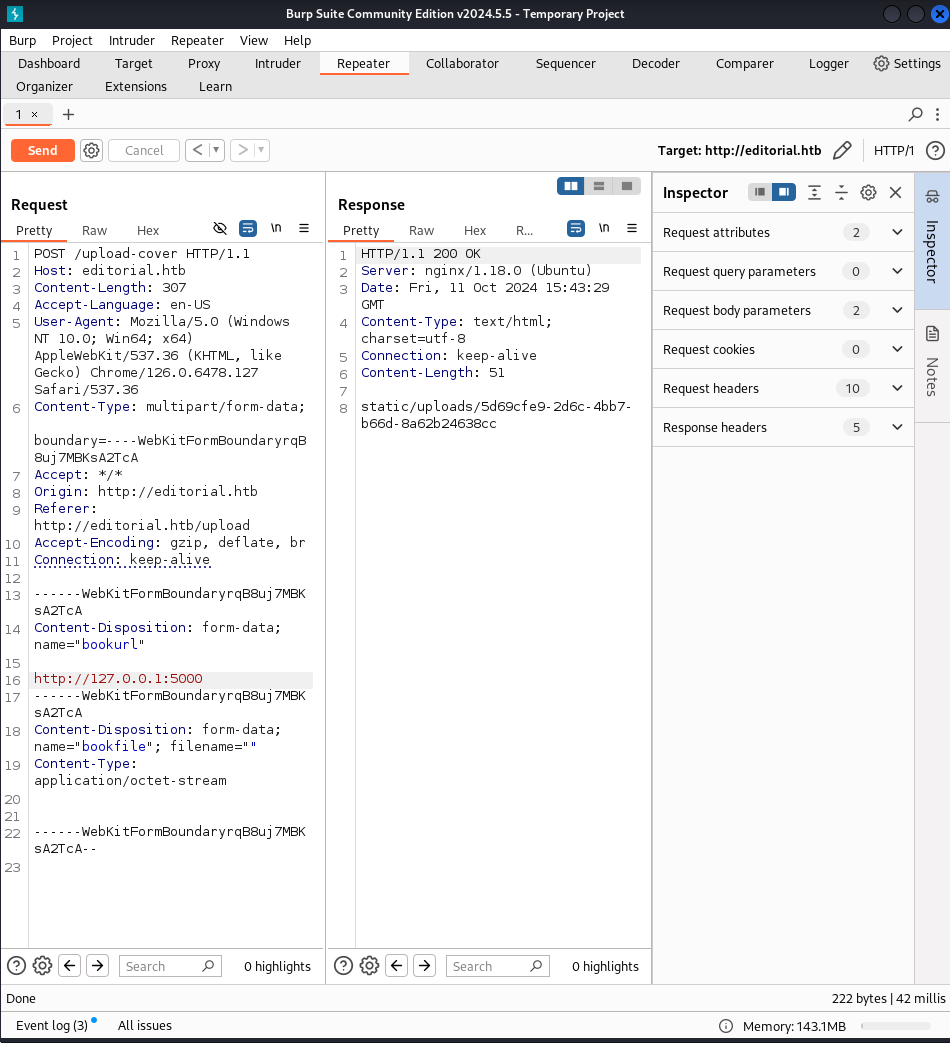Select top-bottom split layout view

point(599,186)
